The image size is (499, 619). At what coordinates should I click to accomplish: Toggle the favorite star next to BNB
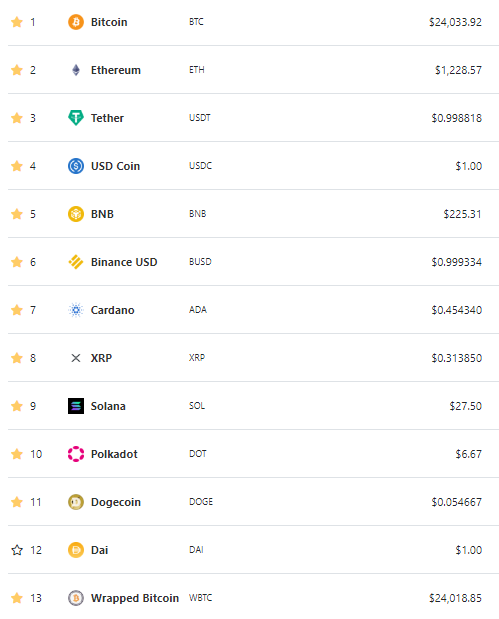pyautogui.click(x=17, y=214)
